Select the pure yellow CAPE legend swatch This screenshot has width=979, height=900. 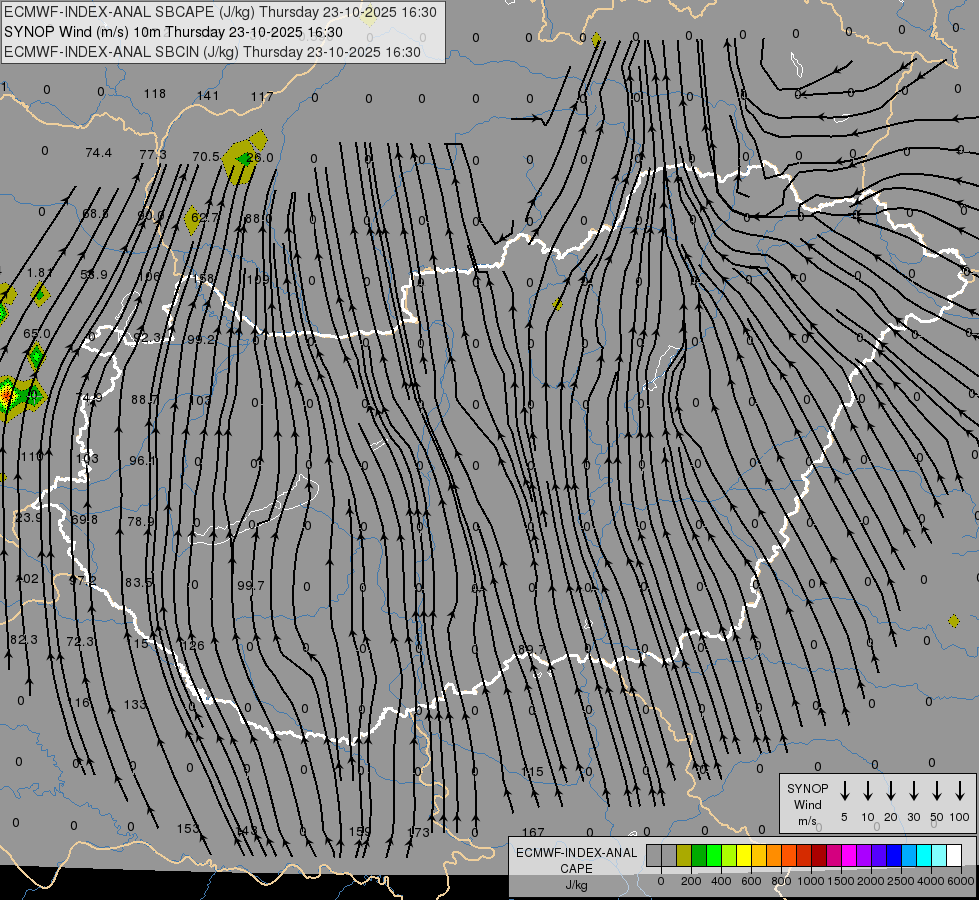[744, 856]
